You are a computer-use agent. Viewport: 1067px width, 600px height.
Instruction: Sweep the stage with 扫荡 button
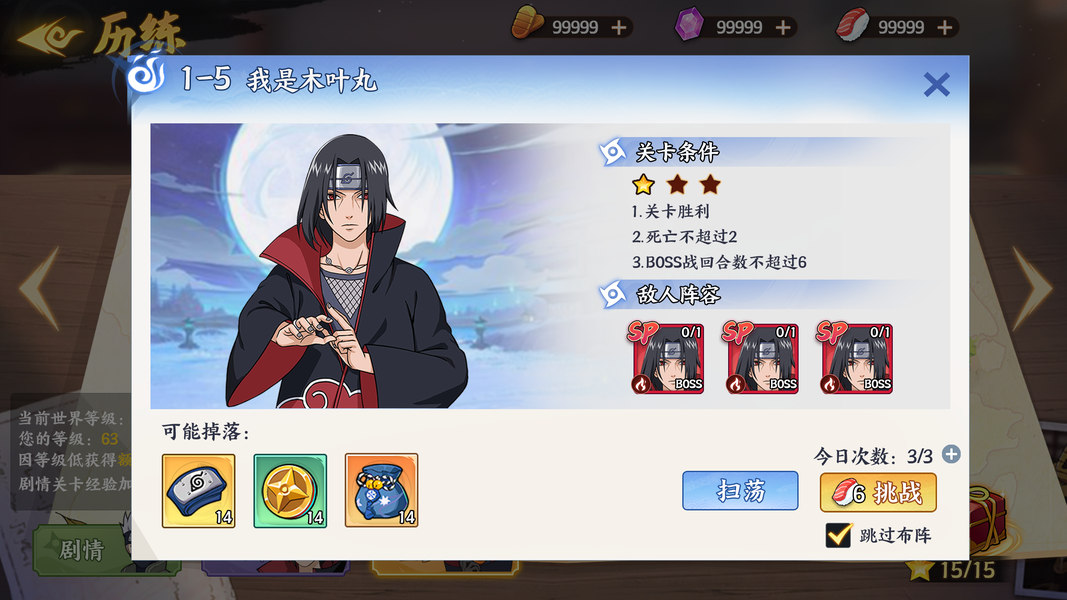coord(740,490)
